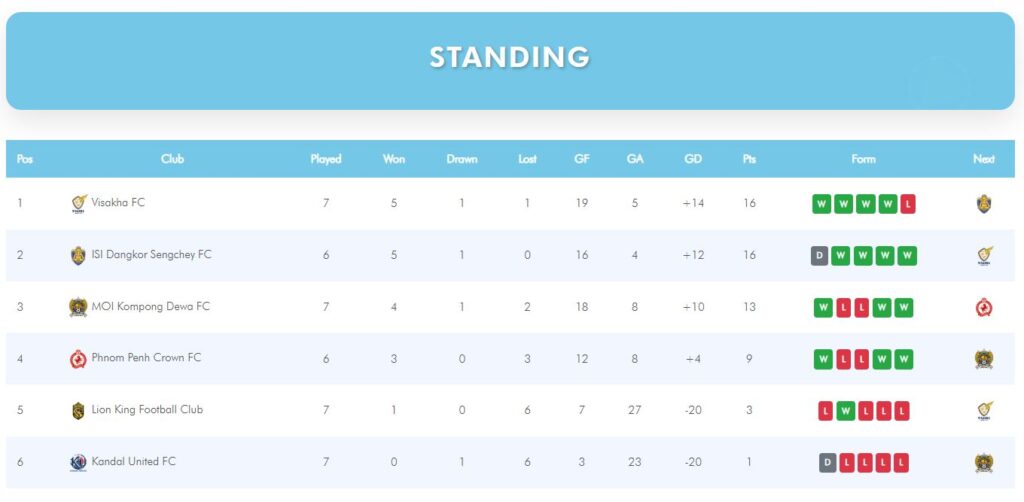Screen dimensions: 1024x502
Task: Open the Visakha FC club name link
Action: 118,203
